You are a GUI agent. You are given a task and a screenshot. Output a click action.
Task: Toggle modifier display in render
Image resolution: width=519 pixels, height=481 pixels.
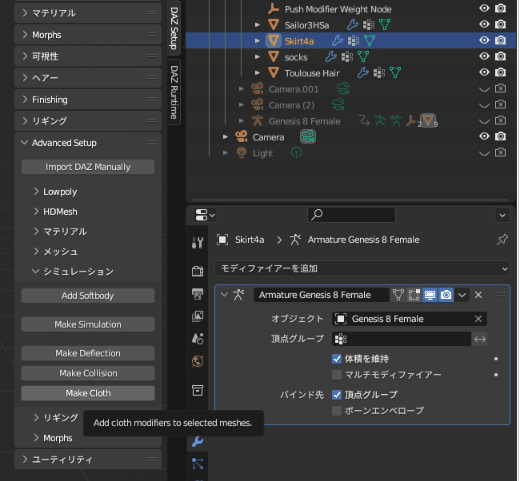coord(446,295)
